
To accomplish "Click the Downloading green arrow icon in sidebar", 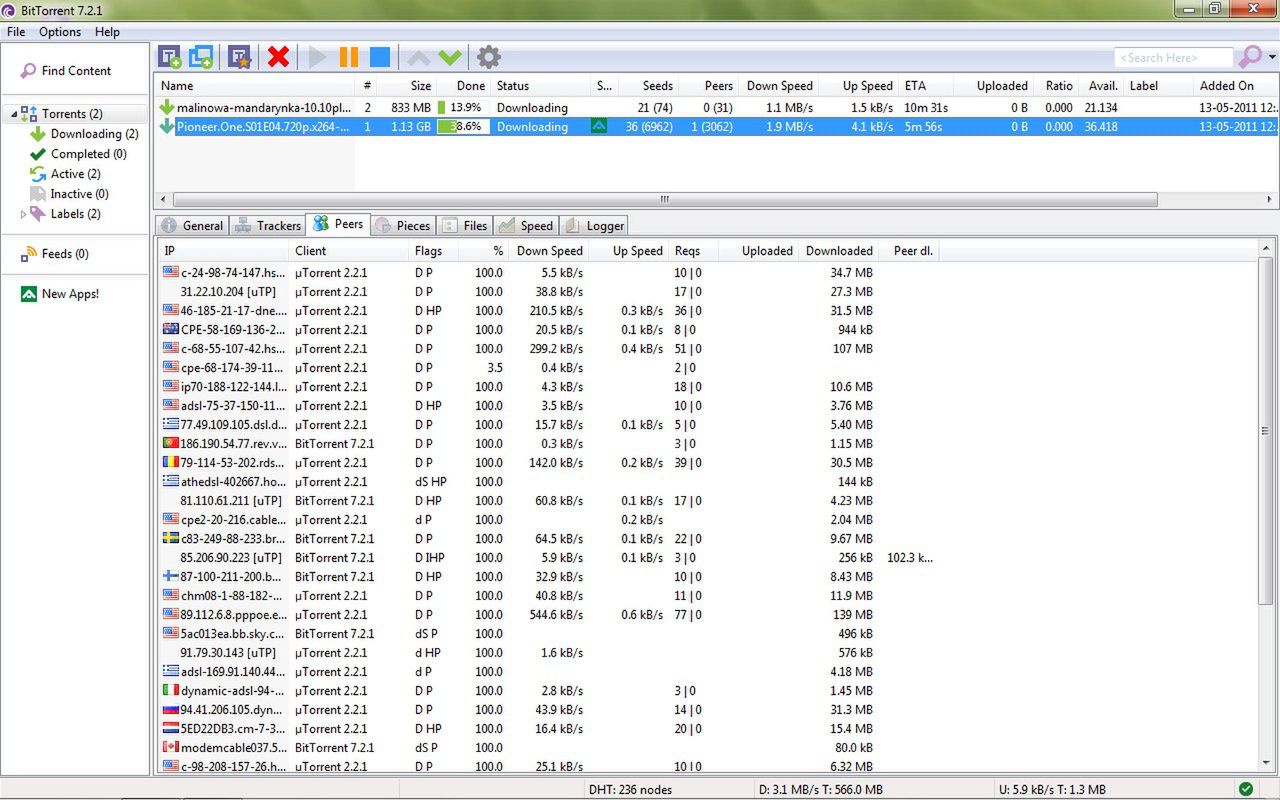I will [x=38, y=134].
